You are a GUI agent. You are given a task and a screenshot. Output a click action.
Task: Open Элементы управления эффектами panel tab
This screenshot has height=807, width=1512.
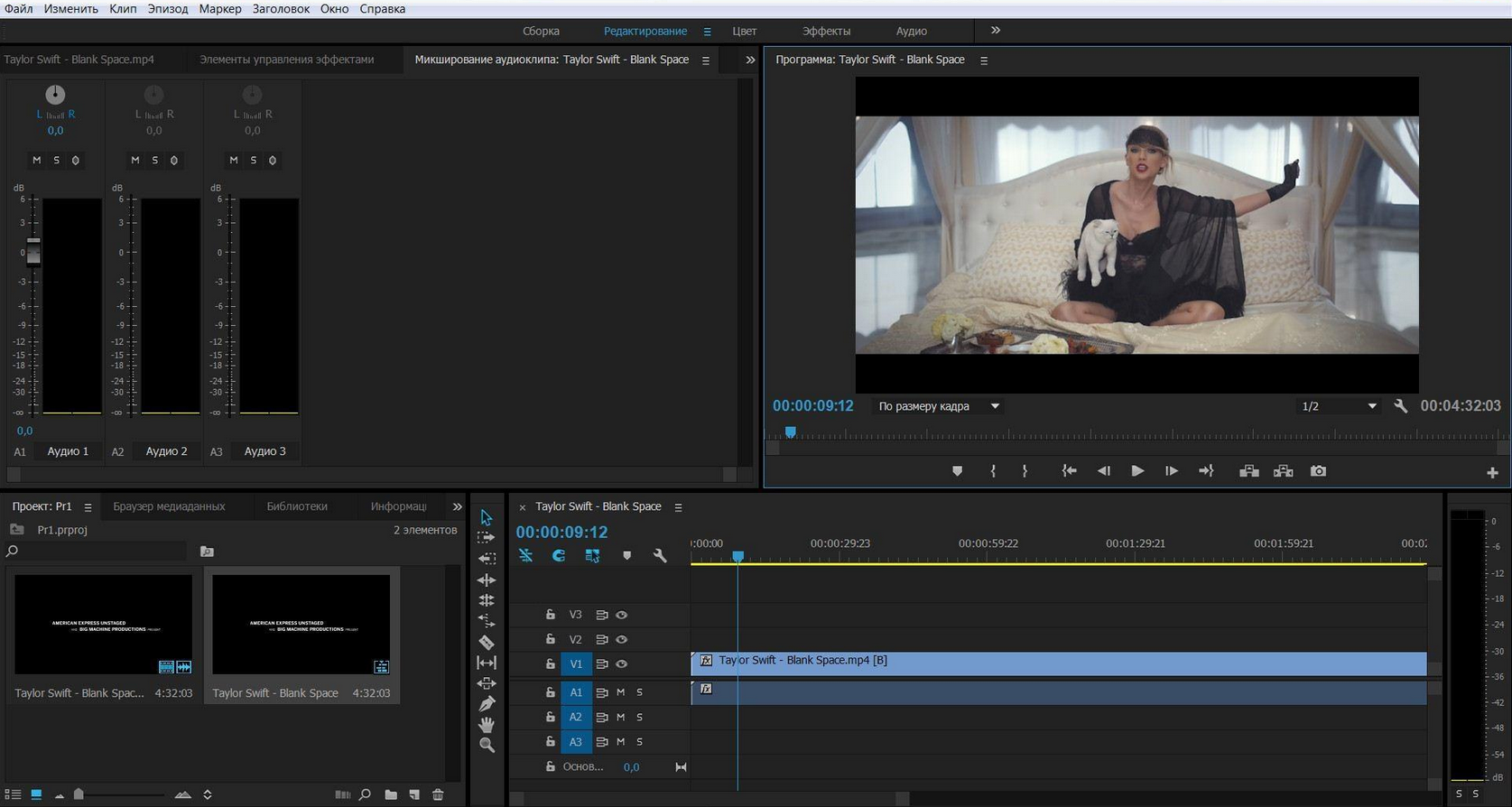286,60
